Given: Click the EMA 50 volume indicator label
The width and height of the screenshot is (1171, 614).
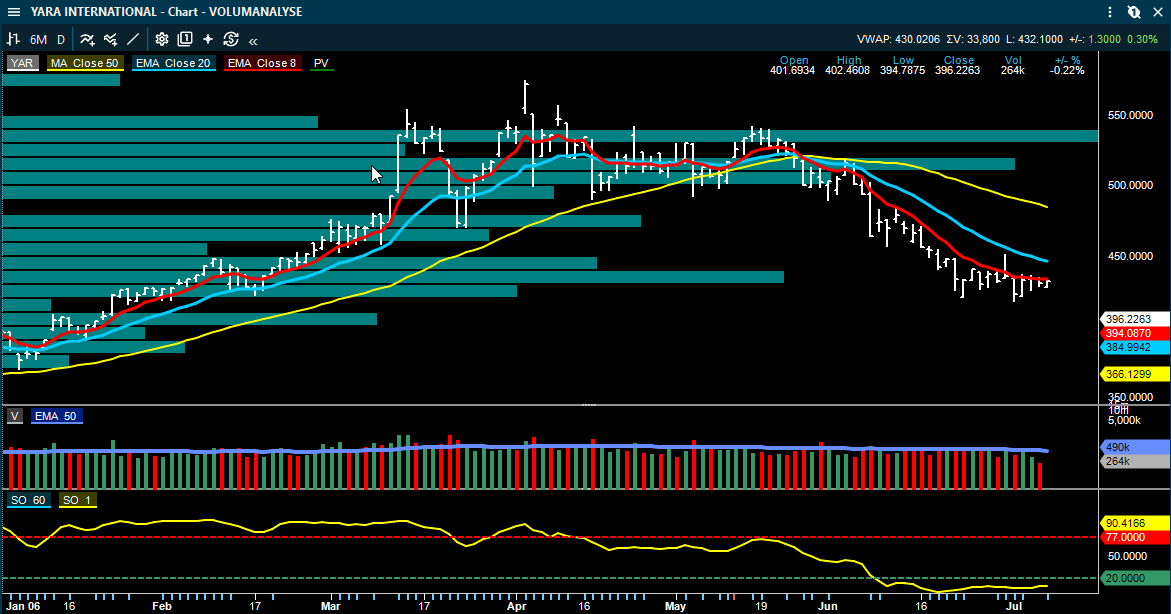Looking at the screenshot, I should pos(55,416).
